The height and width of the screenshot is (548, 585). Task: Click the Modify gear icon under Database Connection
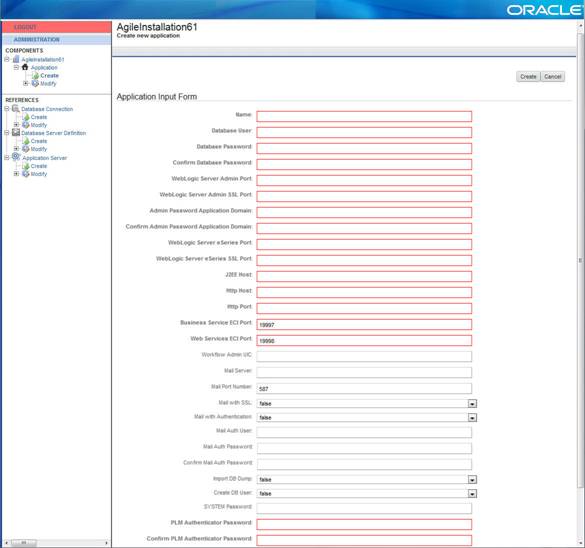26,125
